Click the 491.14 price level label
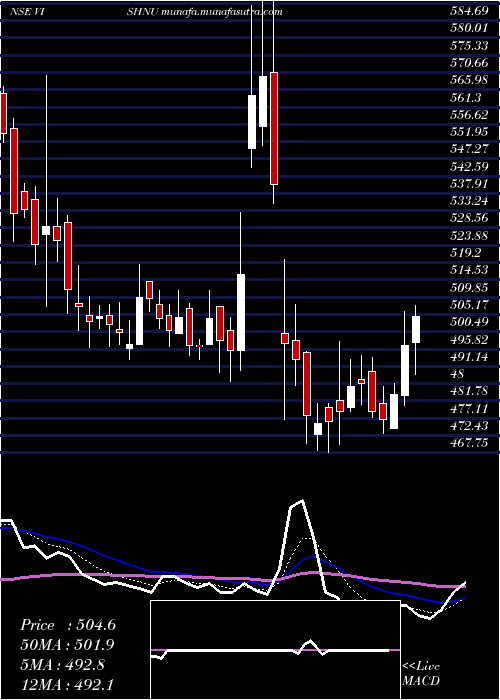500x700 pixels. [x=469, y=357]
